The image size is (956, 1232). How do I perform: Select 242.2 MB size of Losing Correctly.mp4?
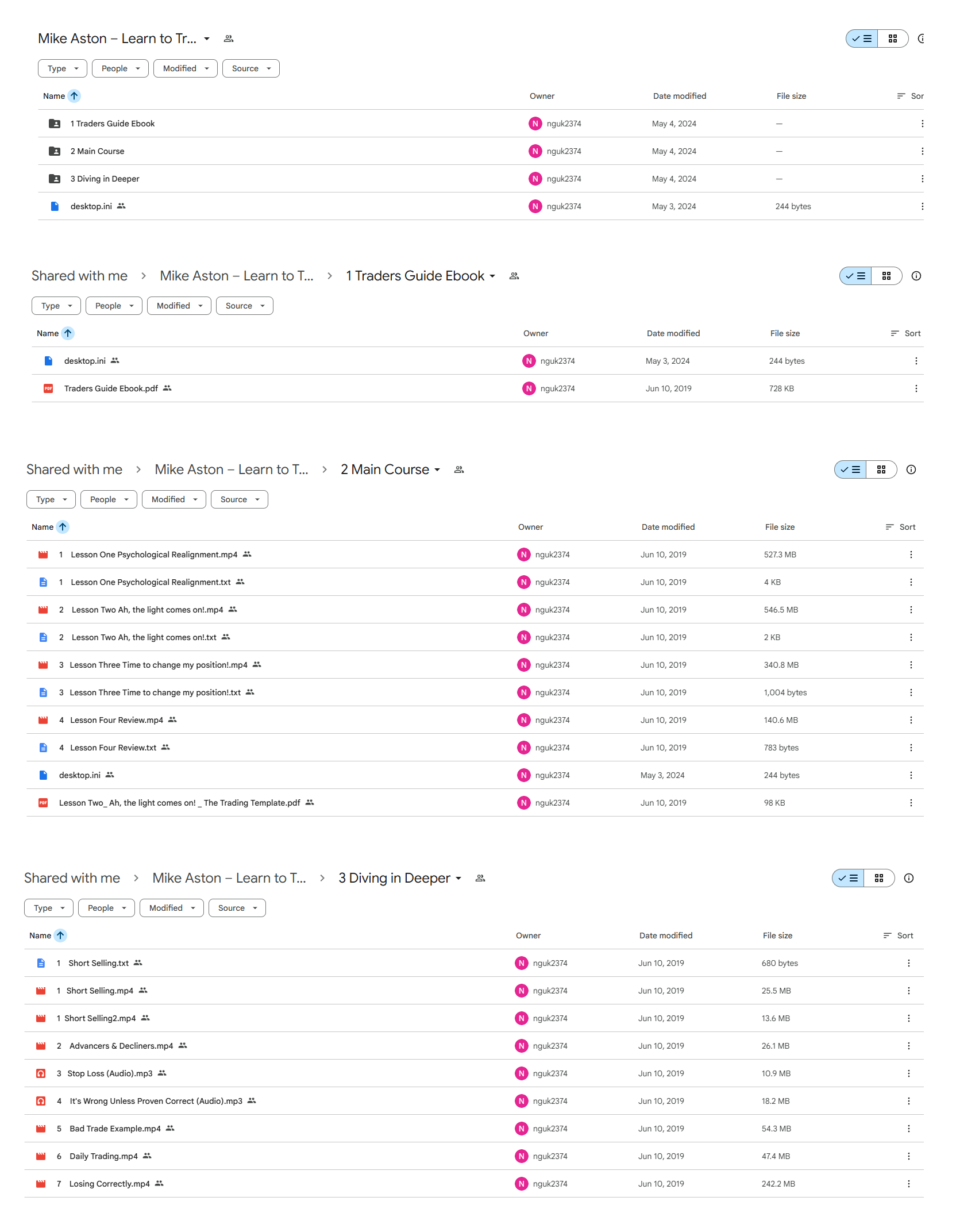pos(778,1184)
